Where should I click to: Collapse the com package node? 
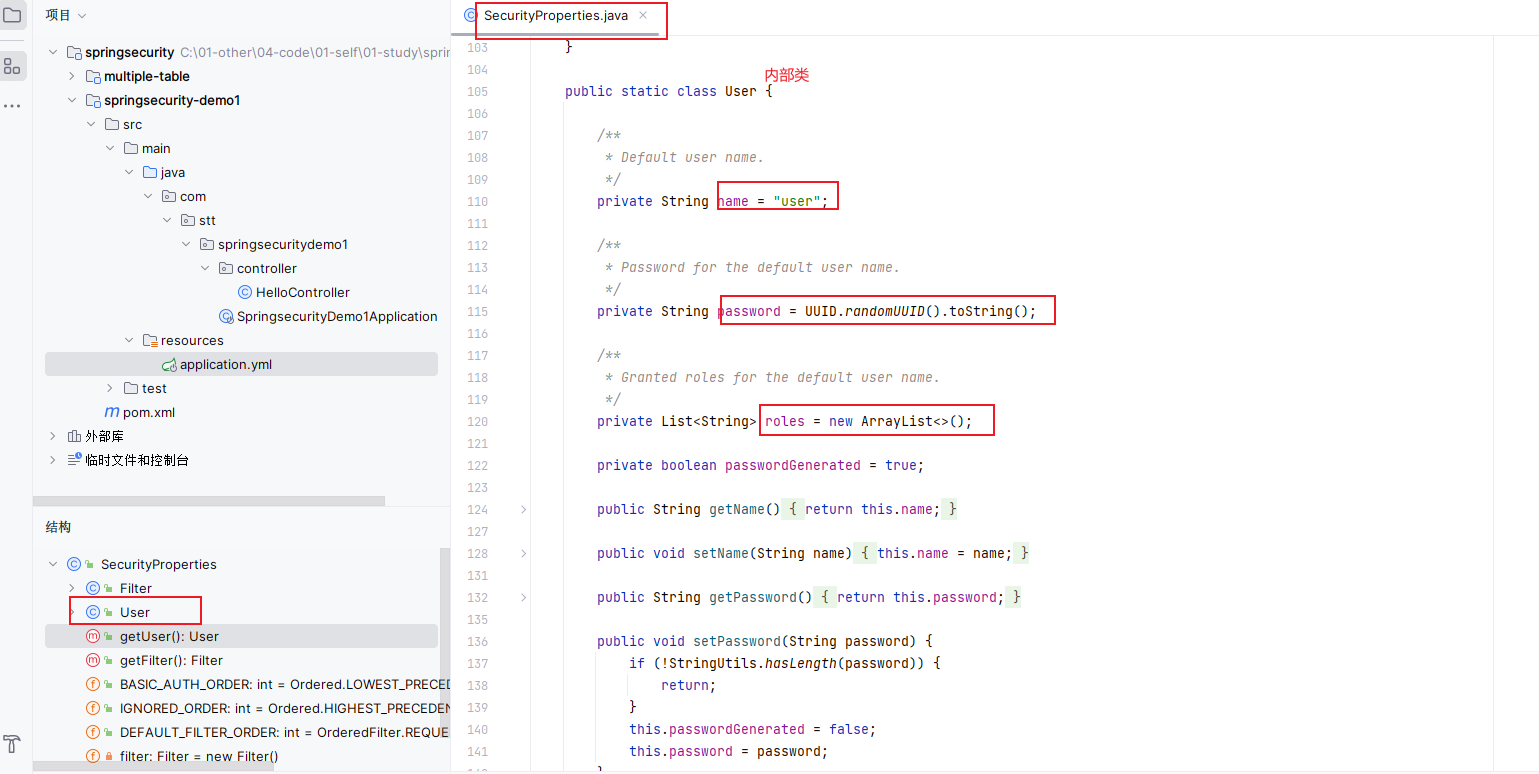click(148, 196)
